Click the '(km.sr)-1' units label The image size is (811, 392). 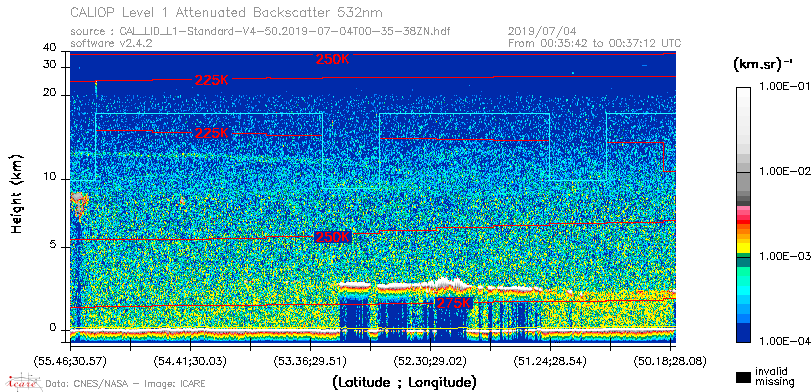pyautogui.click(x=763, y=64)
